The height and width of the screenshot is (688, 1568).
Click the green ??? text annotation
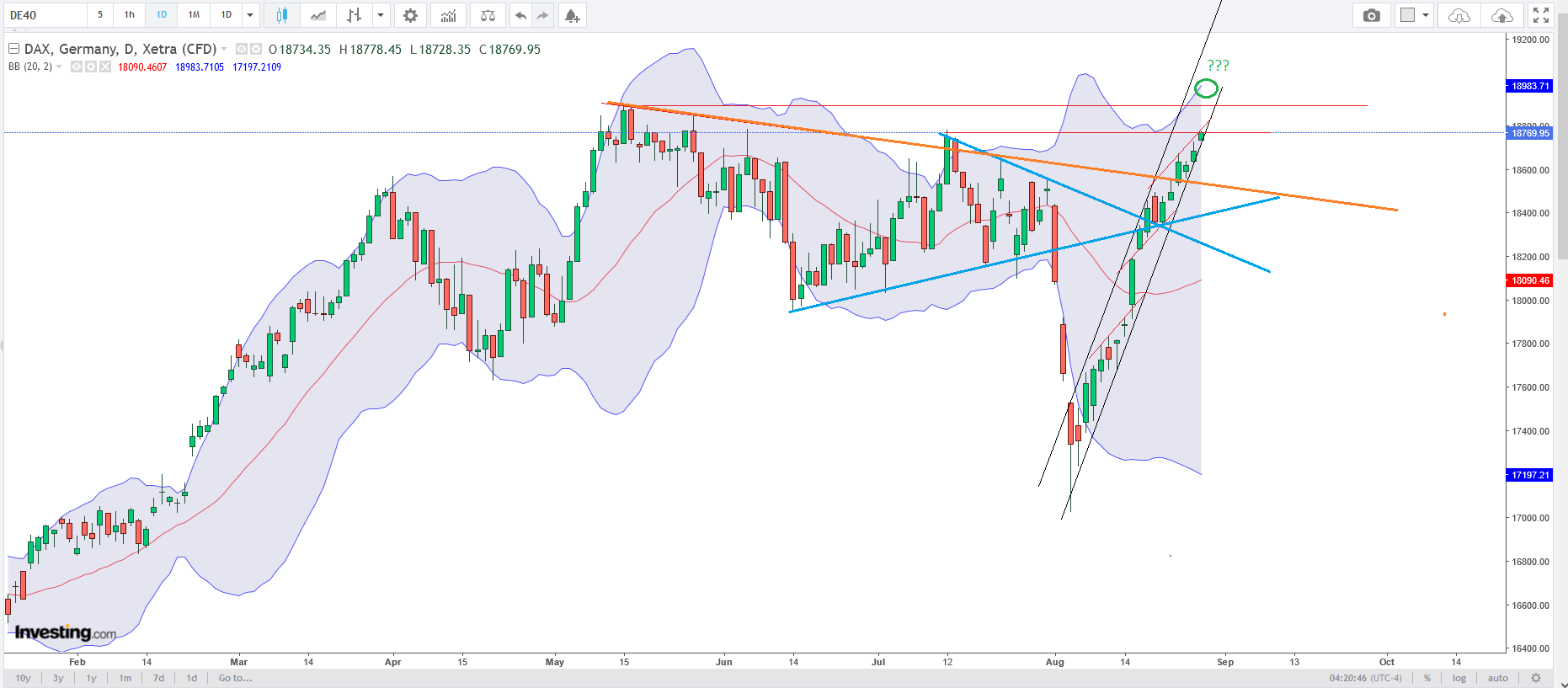tap(1218, 65)
